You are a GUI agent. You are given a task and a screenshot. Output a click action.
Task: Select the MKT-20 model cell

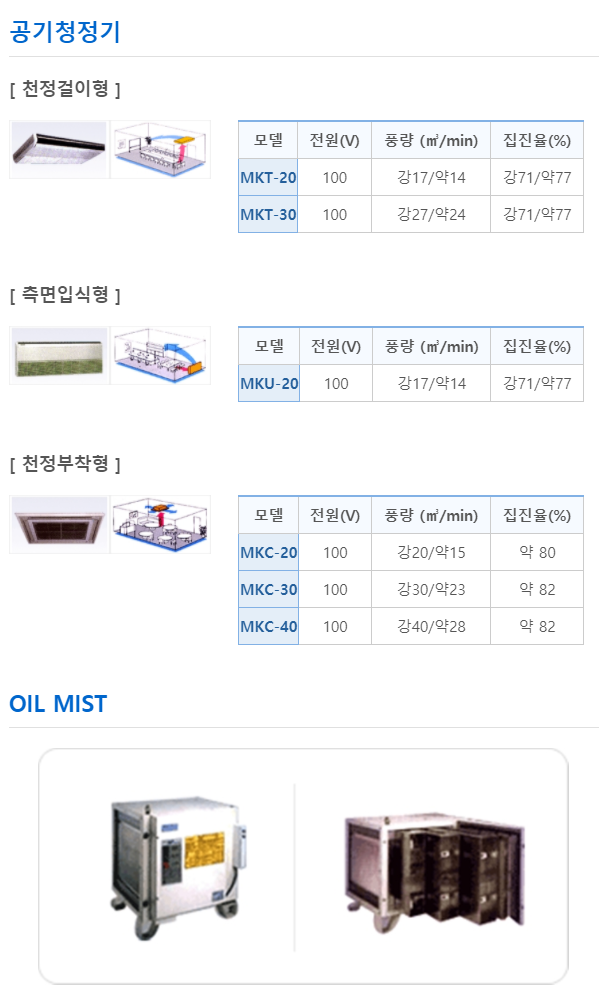(x=268, y=178)
